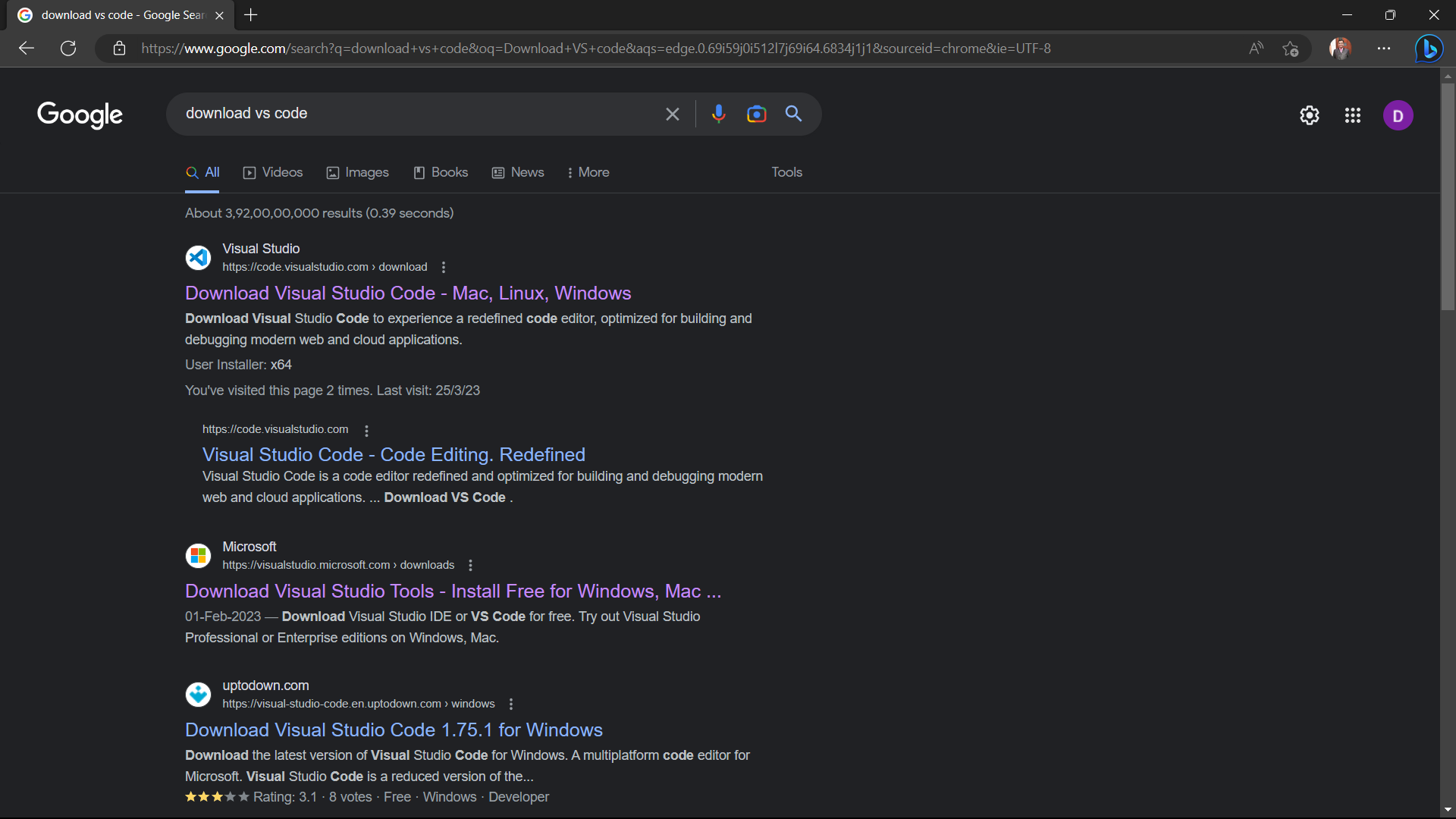Open Edge Settings and more menu
This screenshot has height=819, width=1456.
[x=1384, y=49]
